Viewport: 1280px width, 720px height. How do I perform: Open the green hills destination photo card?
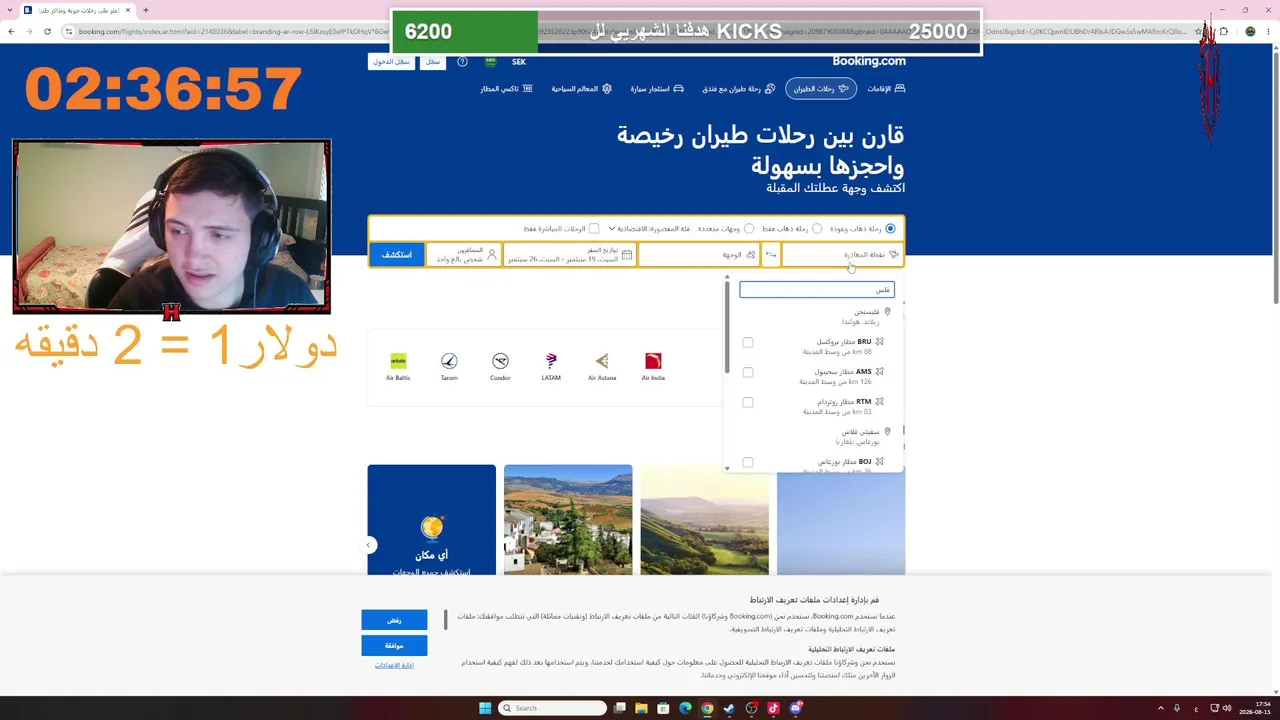tap(705, 519)
